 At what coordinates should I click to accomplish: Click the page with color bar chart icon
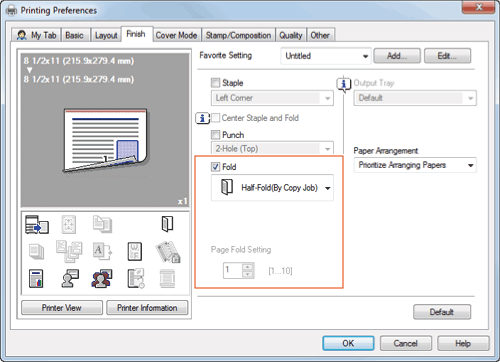pos(36,278)
